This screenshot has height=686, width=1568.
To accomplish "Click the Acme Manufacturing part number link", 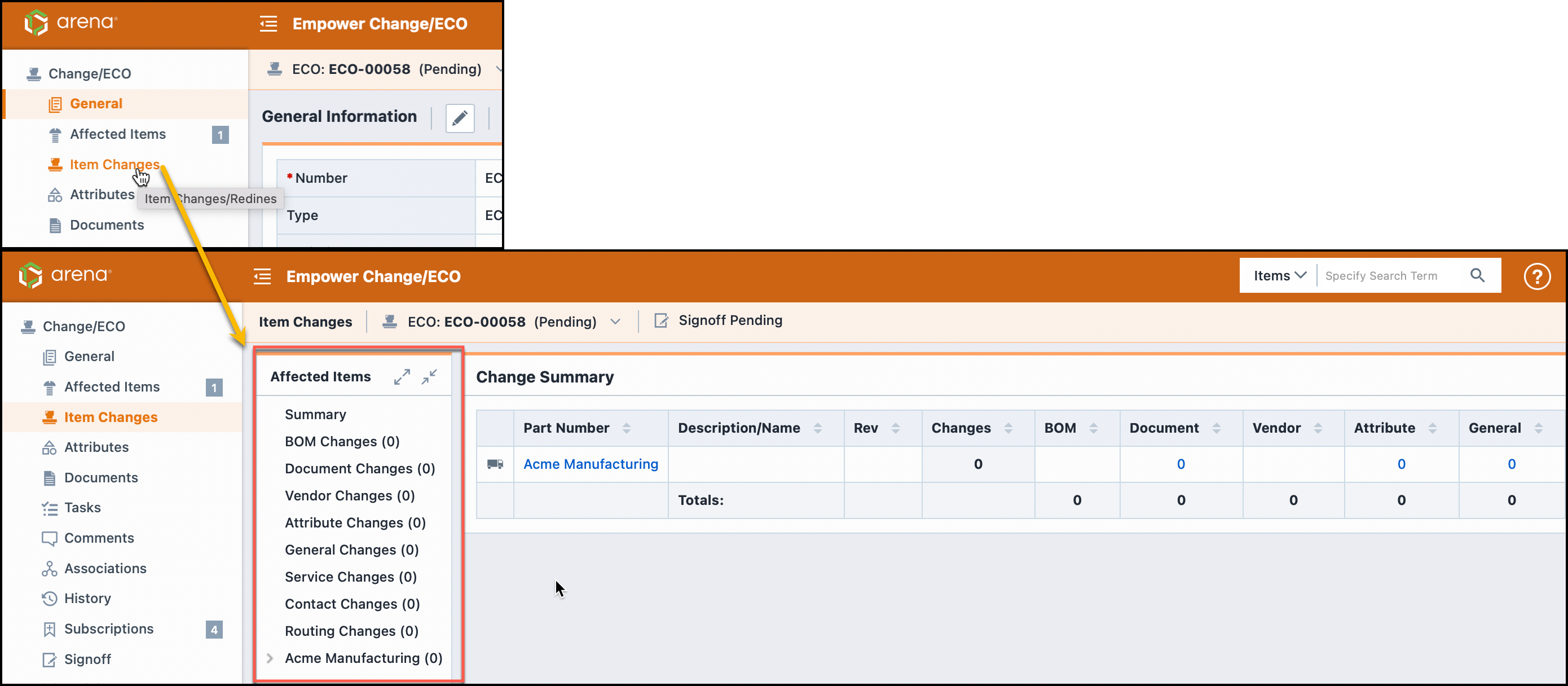I will click(591, 464).
